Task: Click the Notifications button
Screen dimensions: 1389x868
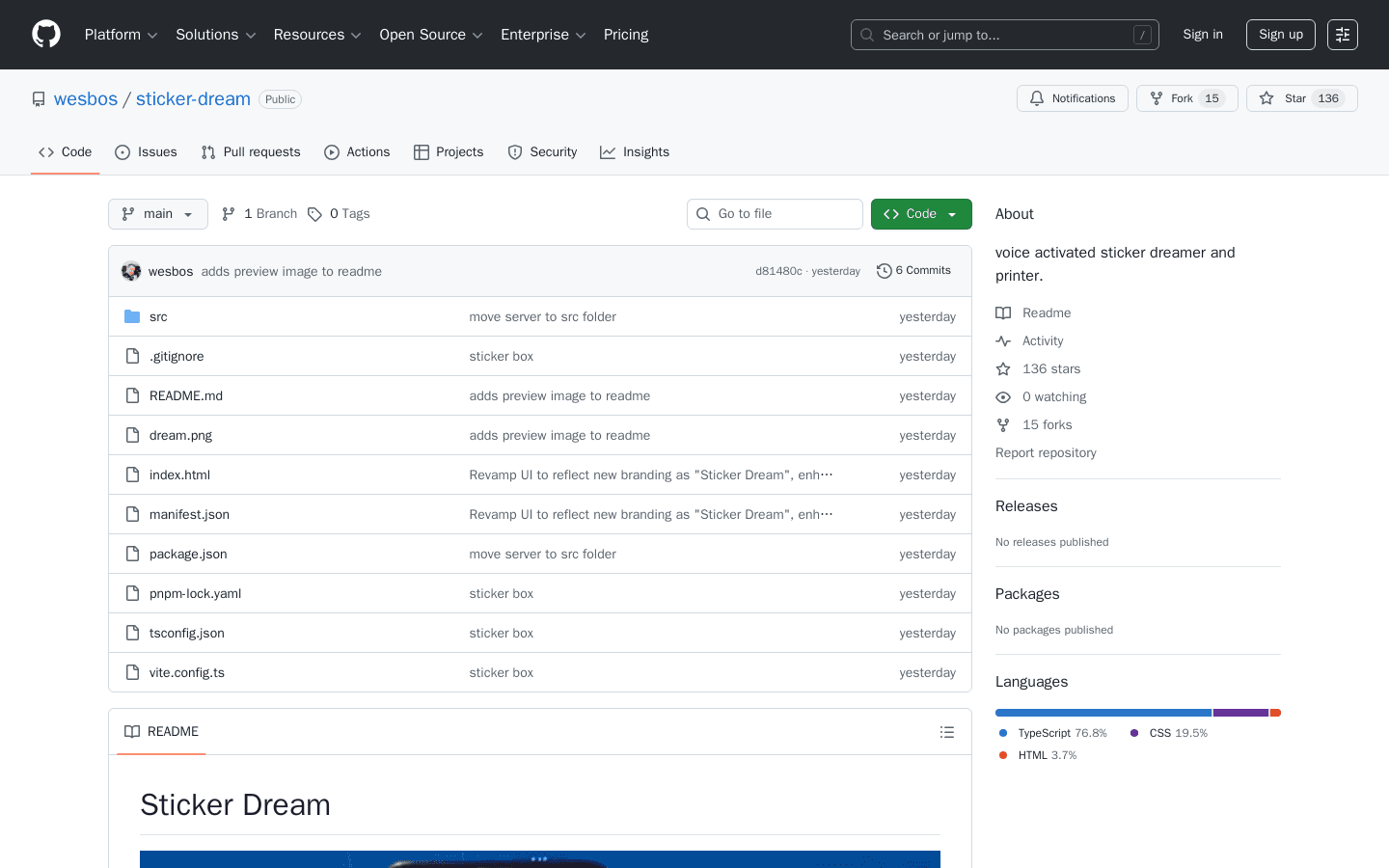Action: point(1073,98)
